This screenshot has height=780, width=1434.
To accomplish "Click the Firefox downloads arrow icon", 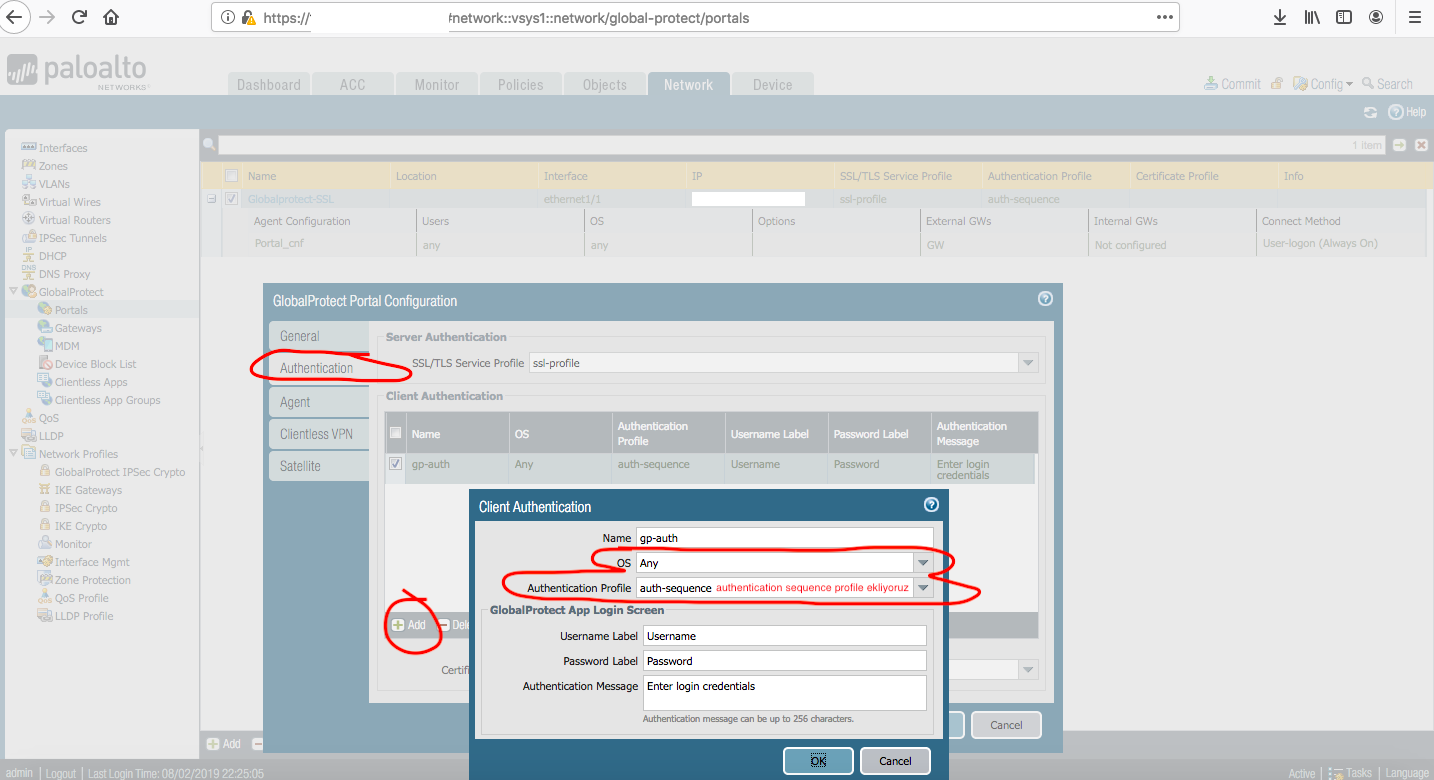I will [1279, 18].
